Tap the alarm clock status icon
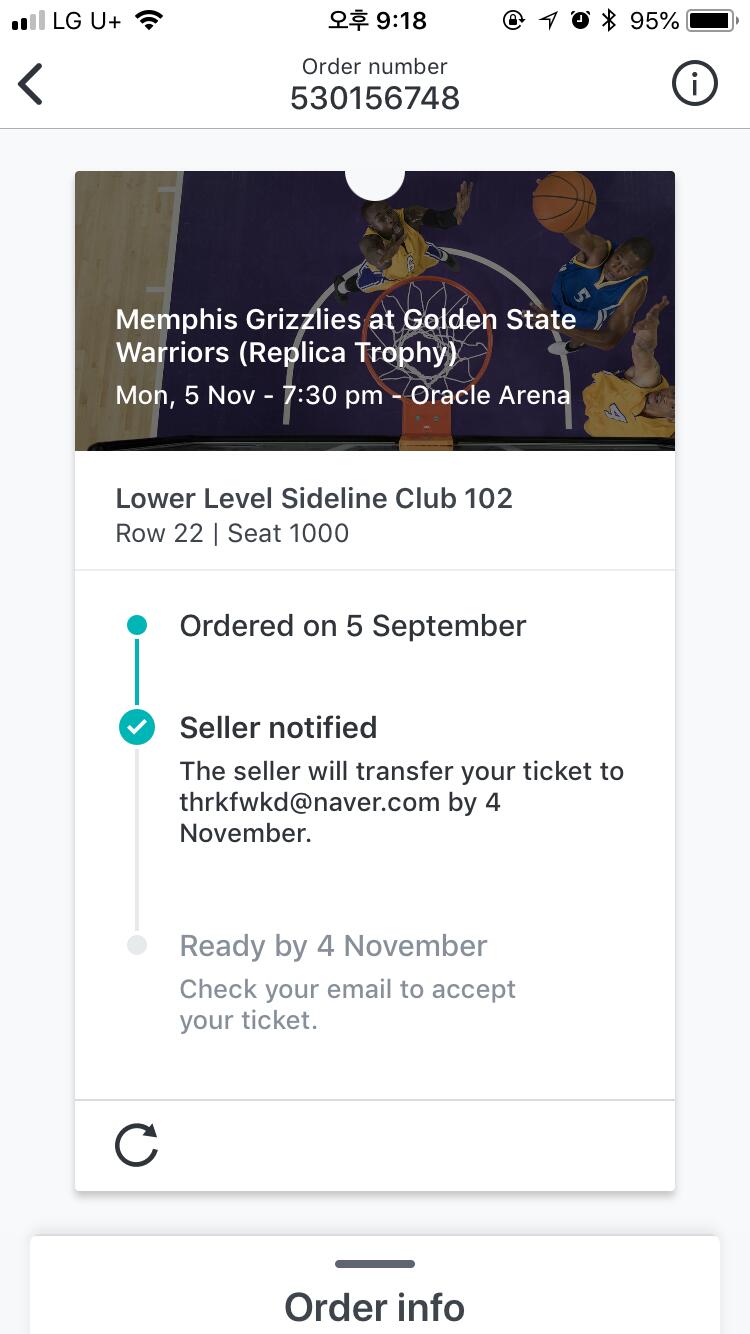Viewport: 750px width, 1334px height. tap(580, 20)
